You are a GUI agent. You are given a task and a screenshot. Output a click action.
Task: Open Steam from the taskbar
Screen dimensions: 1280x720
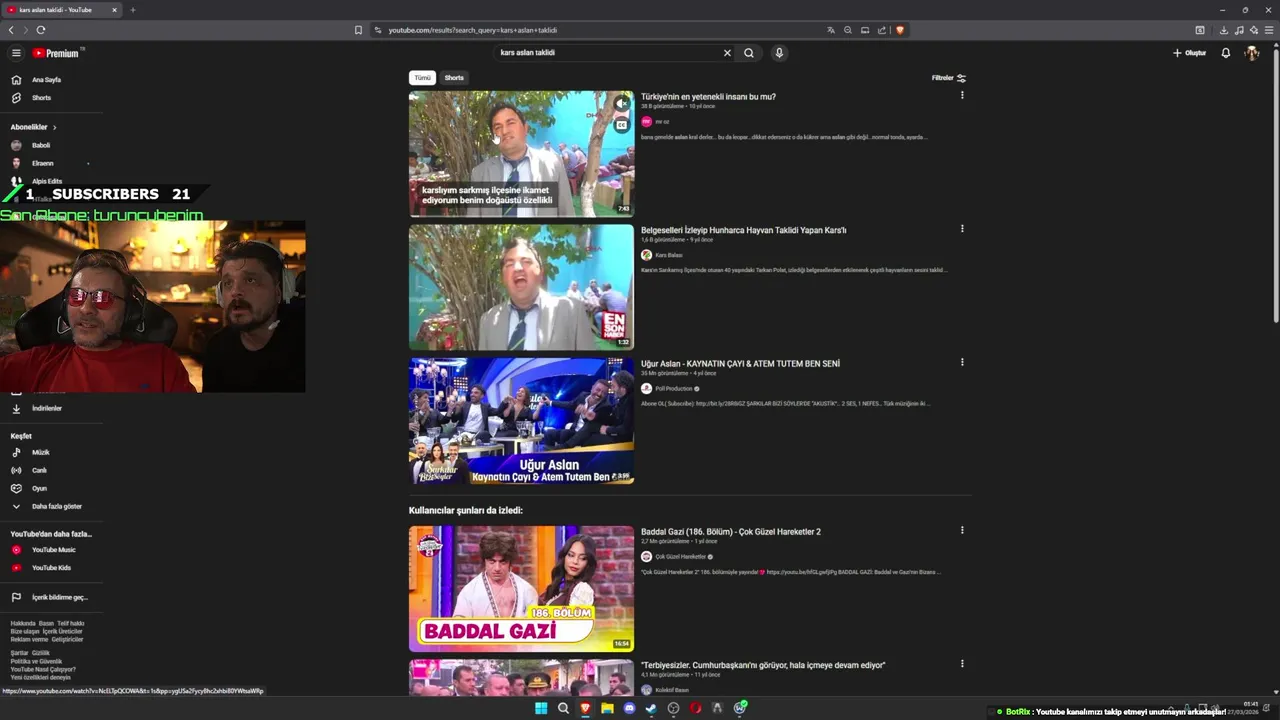(651, 708)
